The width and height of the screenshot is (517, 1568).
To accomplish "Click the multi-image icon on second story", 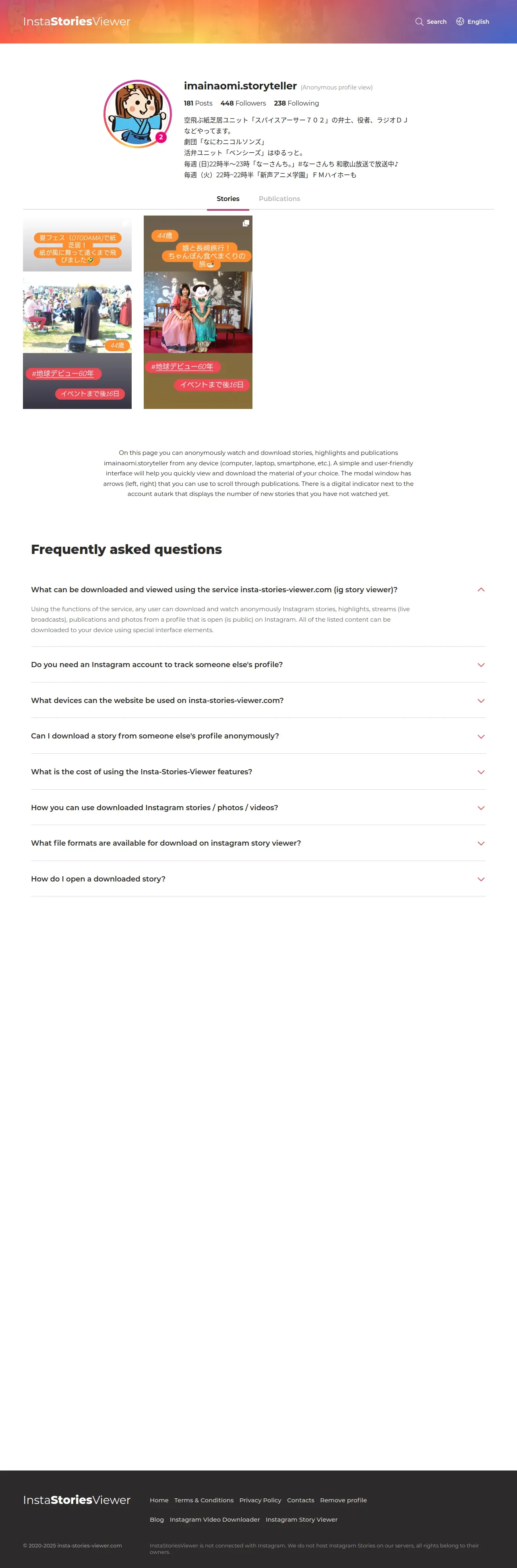I will 246,223.
